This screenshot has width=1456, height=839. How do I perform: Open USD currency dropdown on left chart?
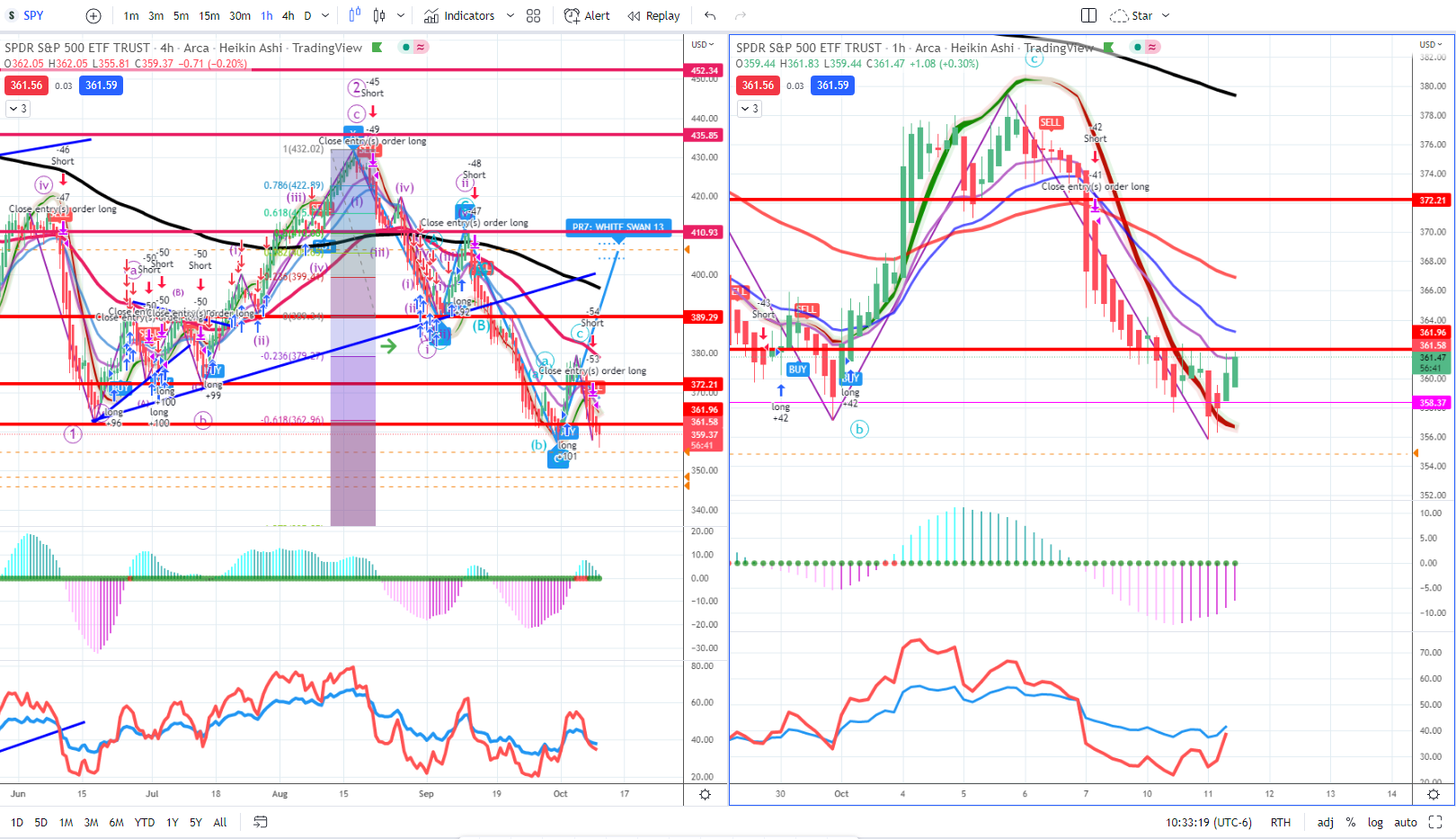pos(703,44)
